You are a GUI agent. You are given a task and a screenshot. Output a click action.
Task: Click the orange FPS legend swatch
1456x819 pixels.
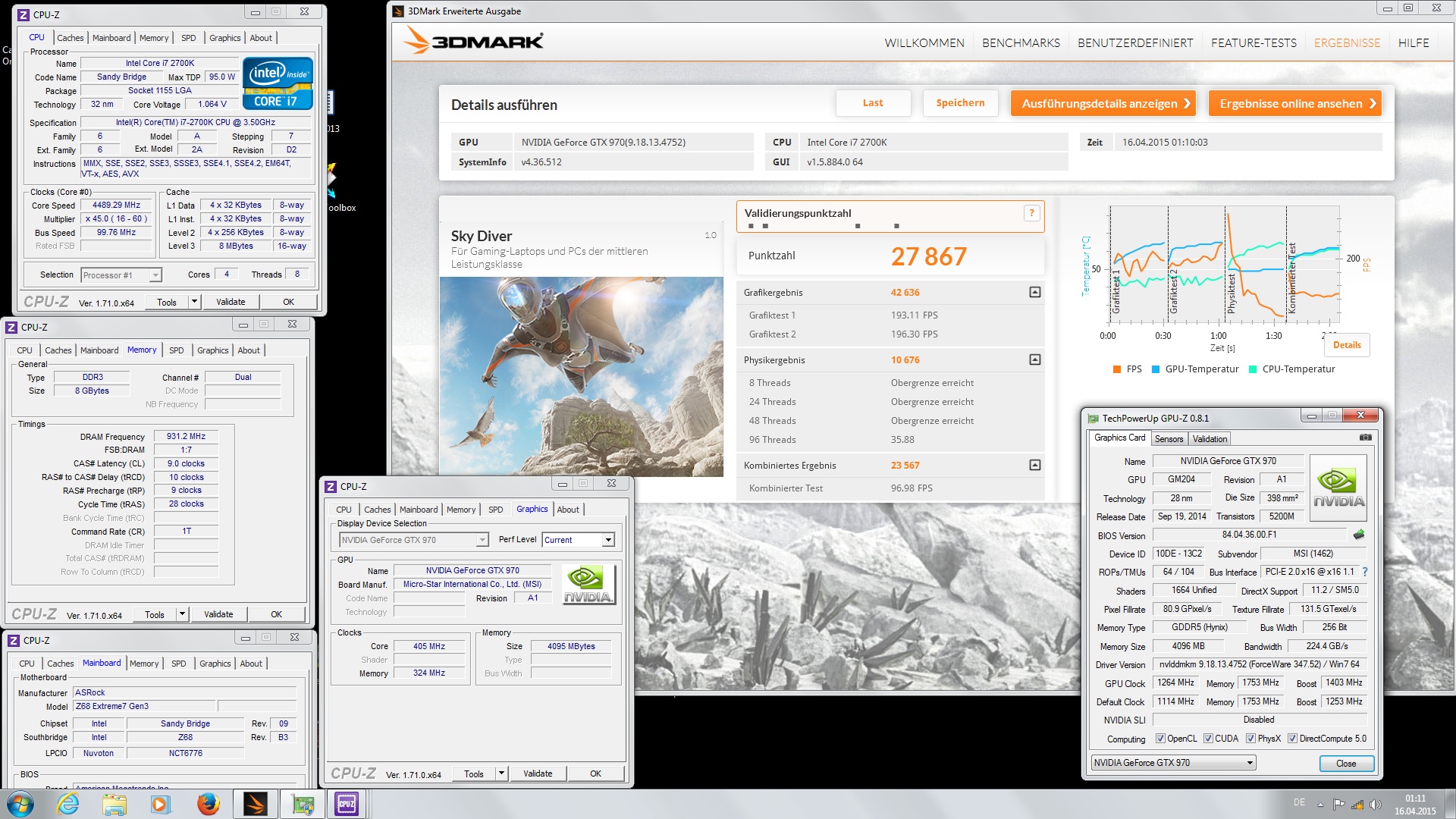[x=1117, y=369]
